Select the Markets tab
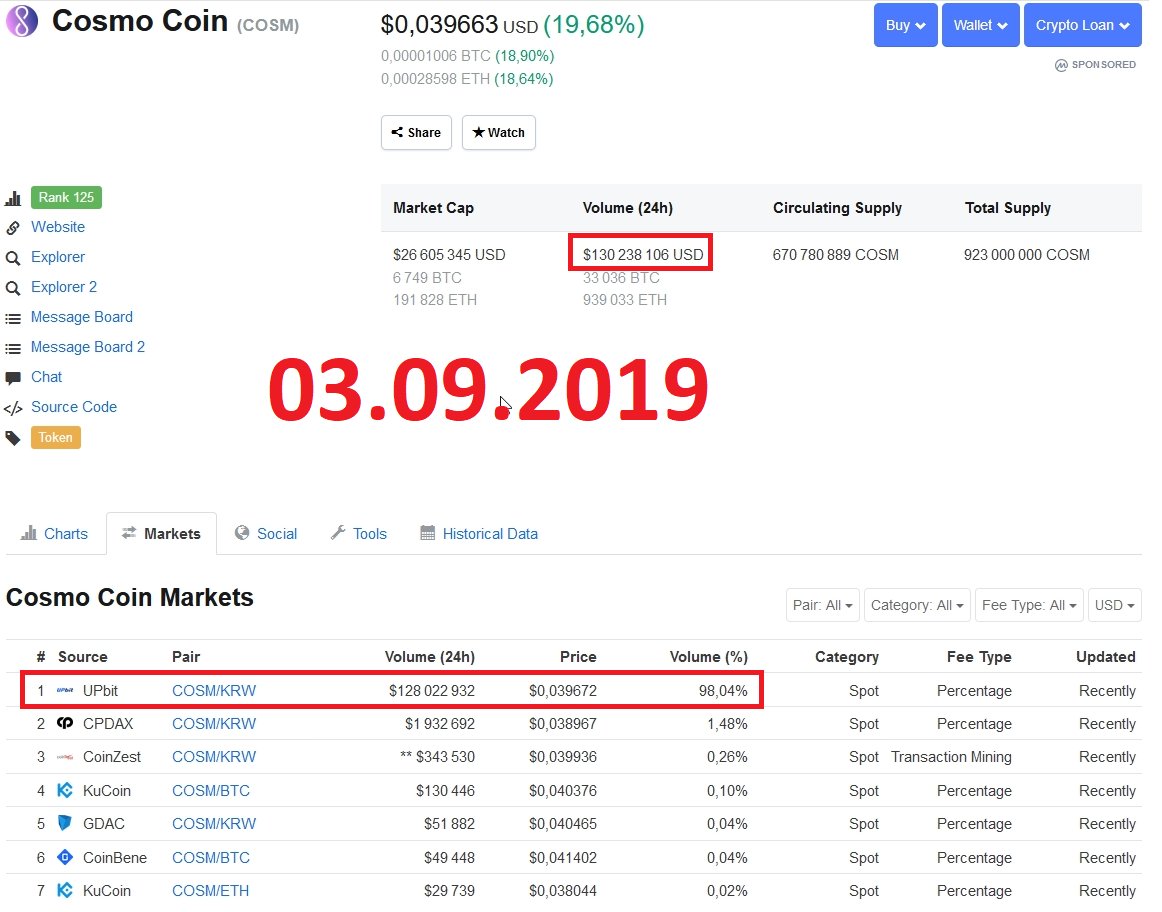The height and width of the screenshot is (912, 1162). [162, 533]
